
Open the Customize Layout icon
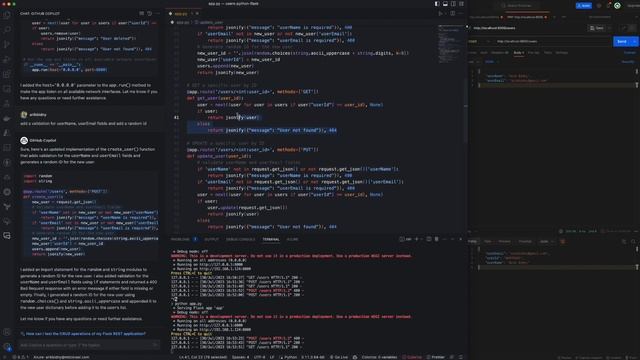click(x=461, y=4)
